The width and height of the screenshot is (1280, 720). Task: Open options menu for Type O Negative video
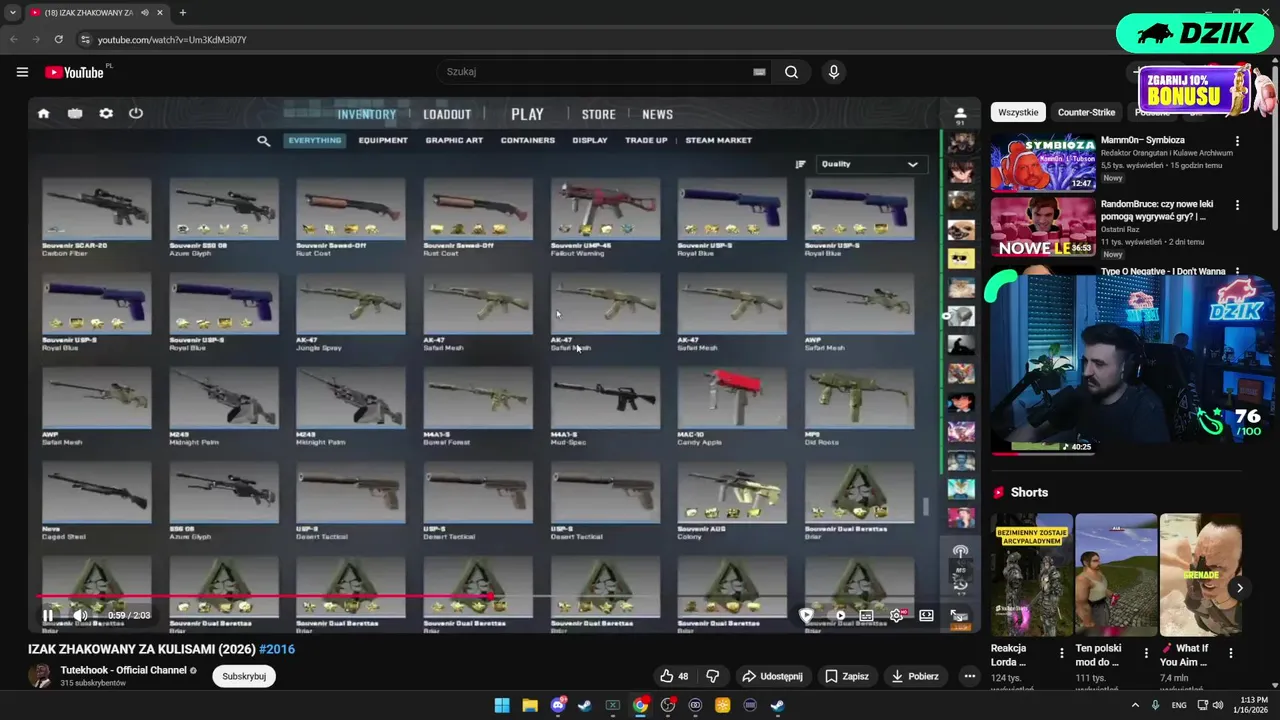[1237, 271]
